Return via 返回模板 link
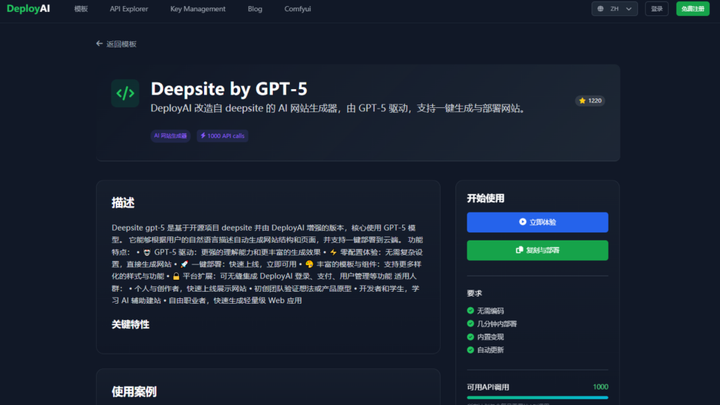720x405 pixels. (121, 44)
